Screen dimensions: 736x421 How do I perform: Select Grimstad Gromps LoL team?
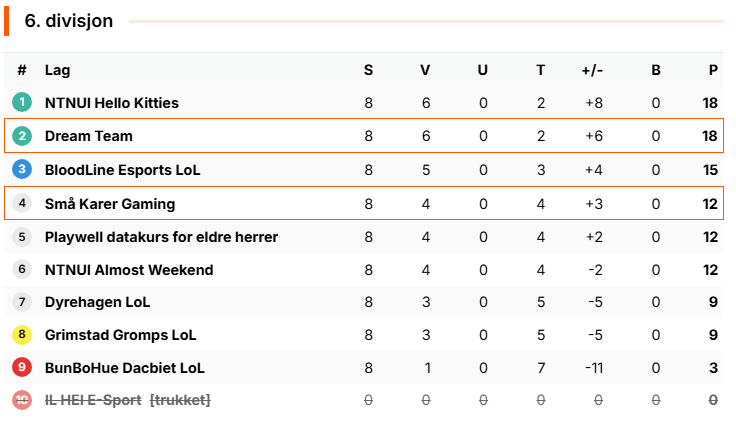click(121, 335)
